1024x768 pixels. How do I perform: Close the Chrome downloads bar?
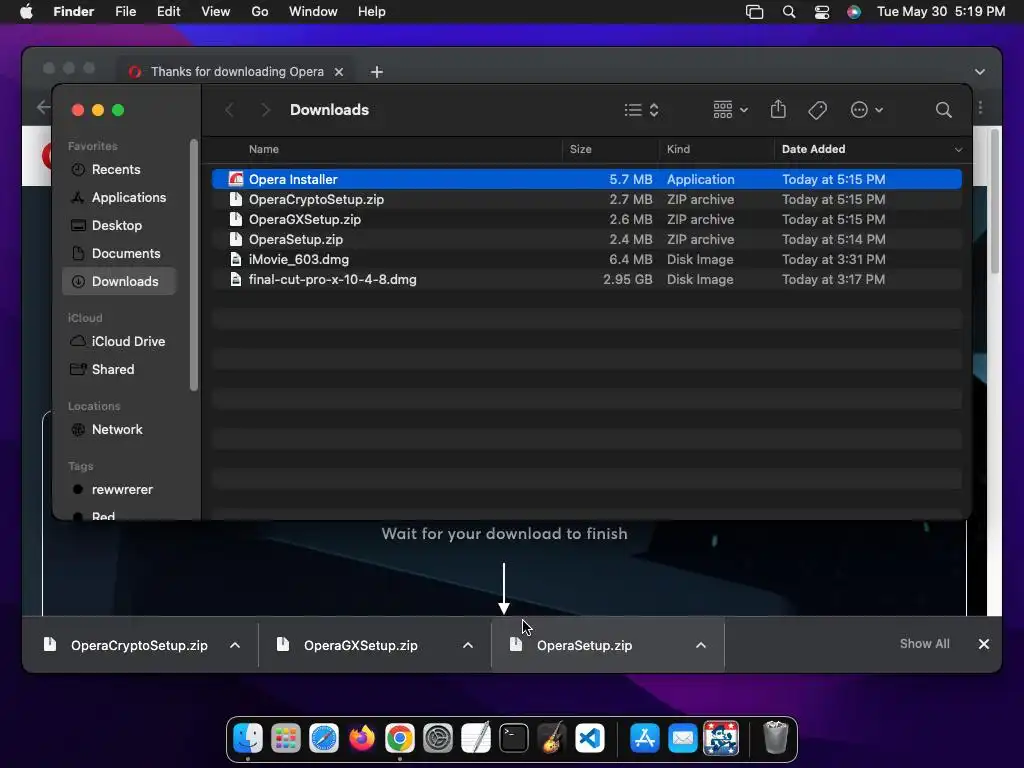[x=984, y=644]
